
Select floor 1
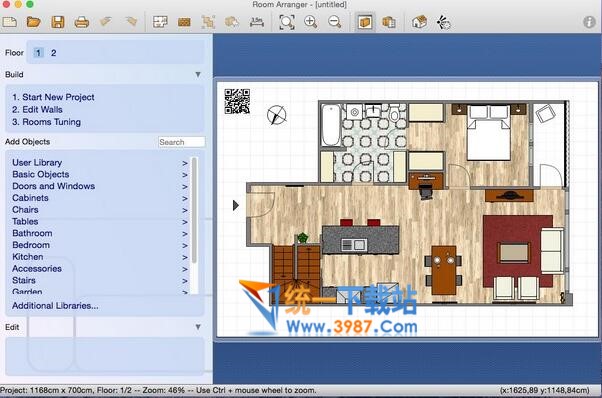[x=38, y=53]
